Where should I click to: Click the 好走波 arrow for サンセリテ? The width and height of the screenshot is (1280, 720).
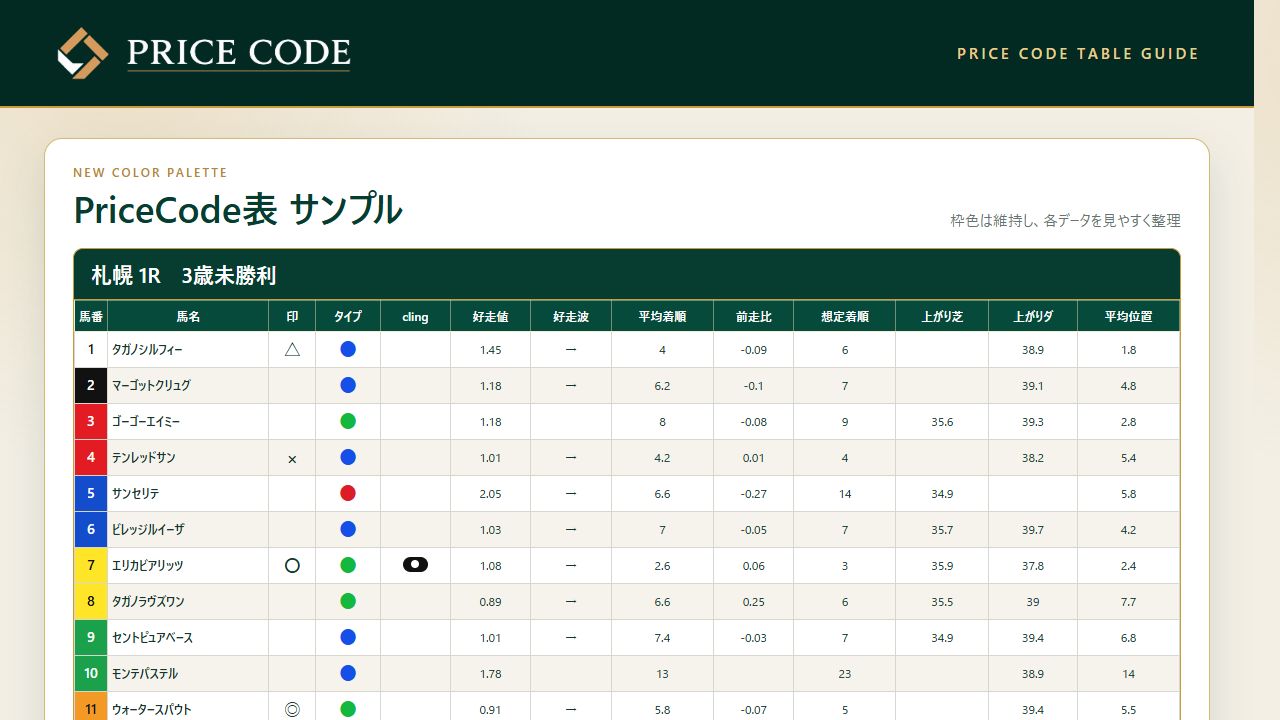point(571,493)
